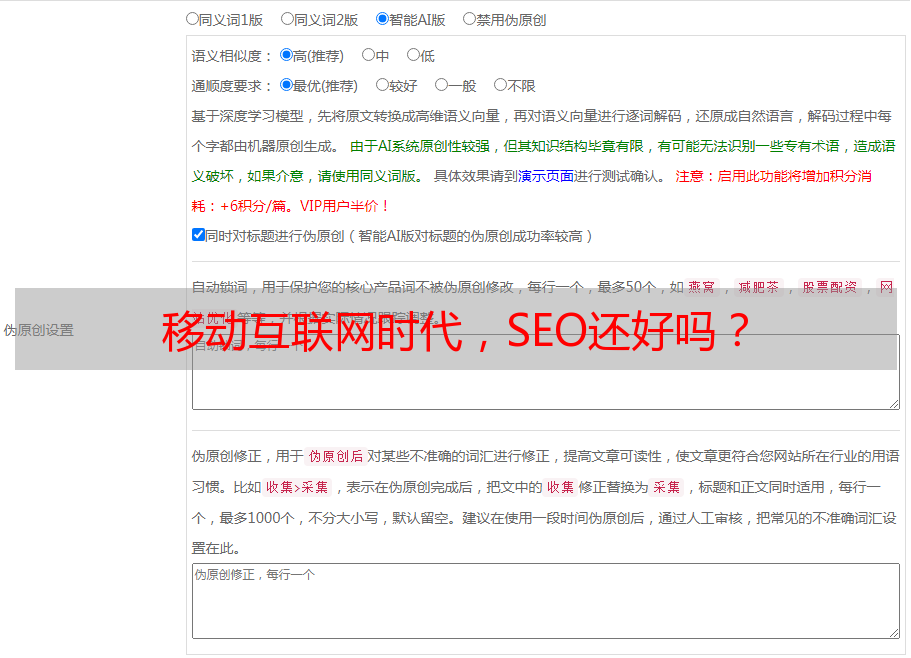Set 通顺度要求 to 一般
The width and height of the screenshot is (911, 658).
coord(442,85)
